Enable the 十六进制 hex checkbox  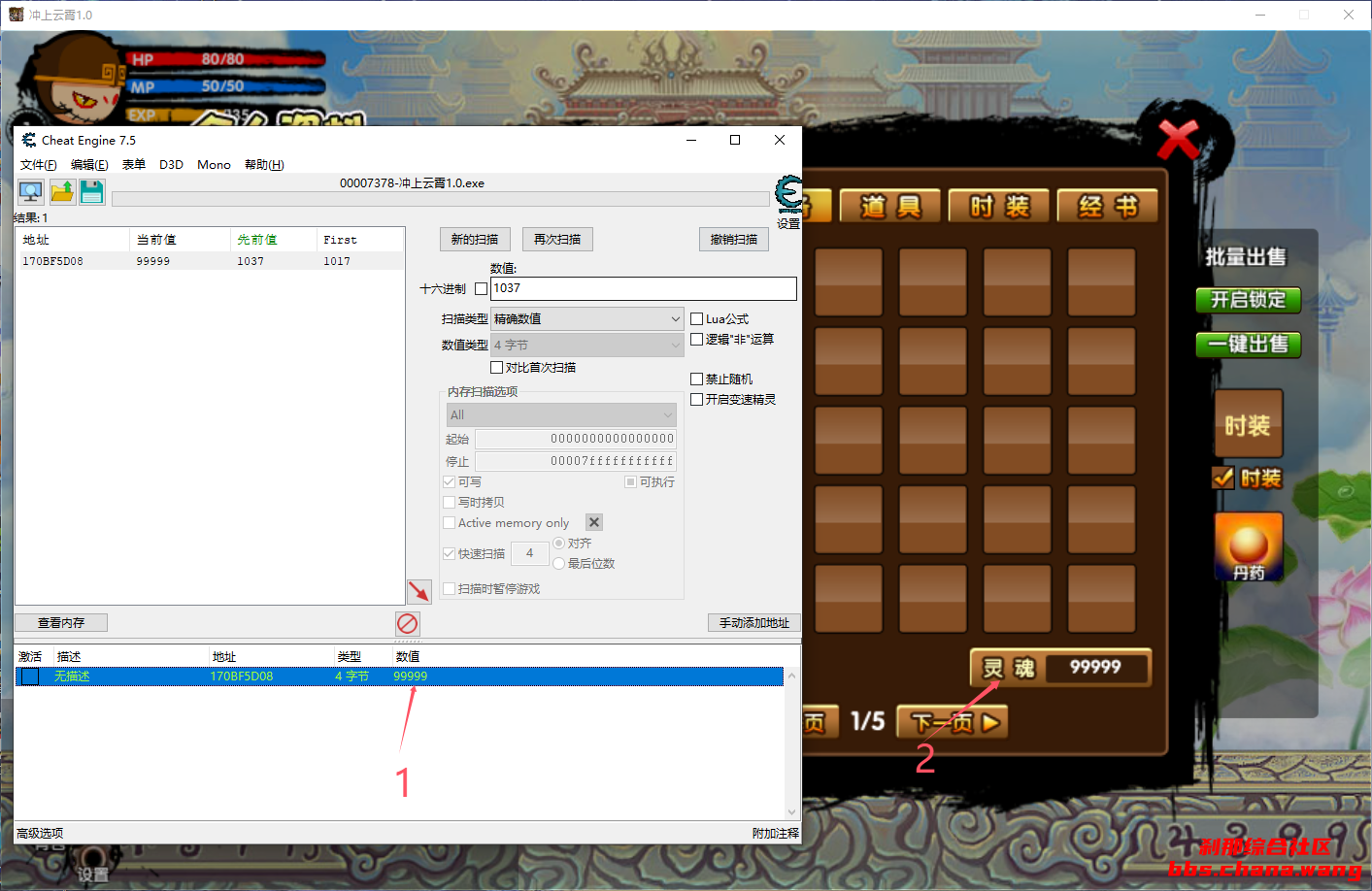481,289
